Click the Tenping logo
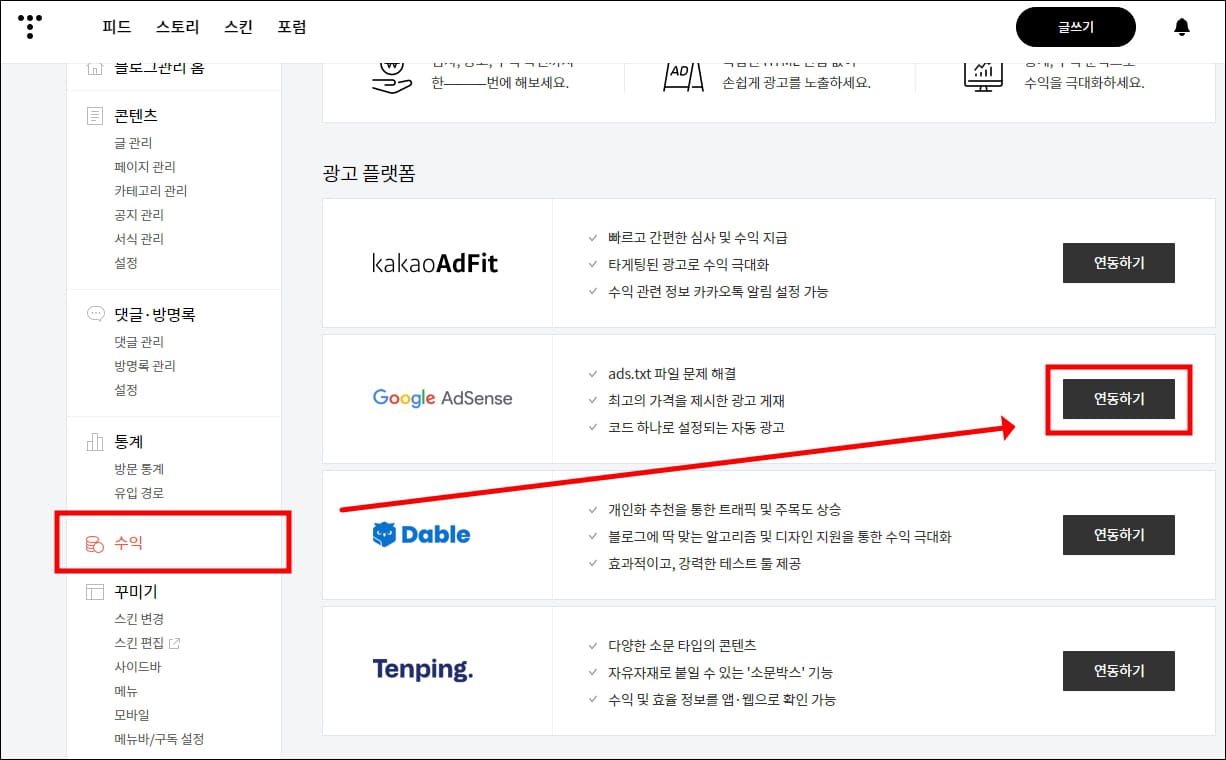Viewport: 1226px width, 760px height. (422, 670)
